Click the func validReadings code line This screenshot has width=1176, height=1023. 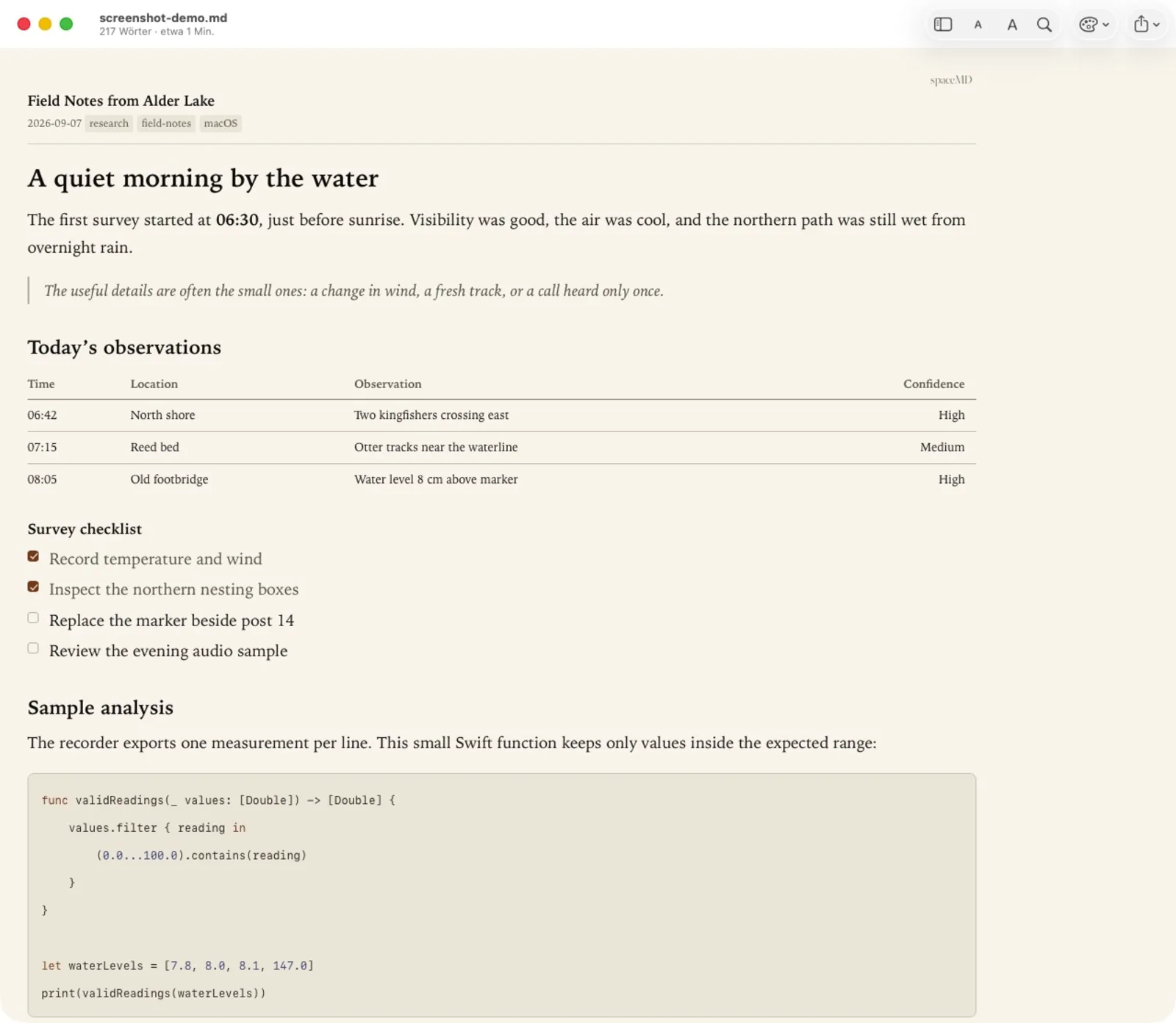[218, 800]
